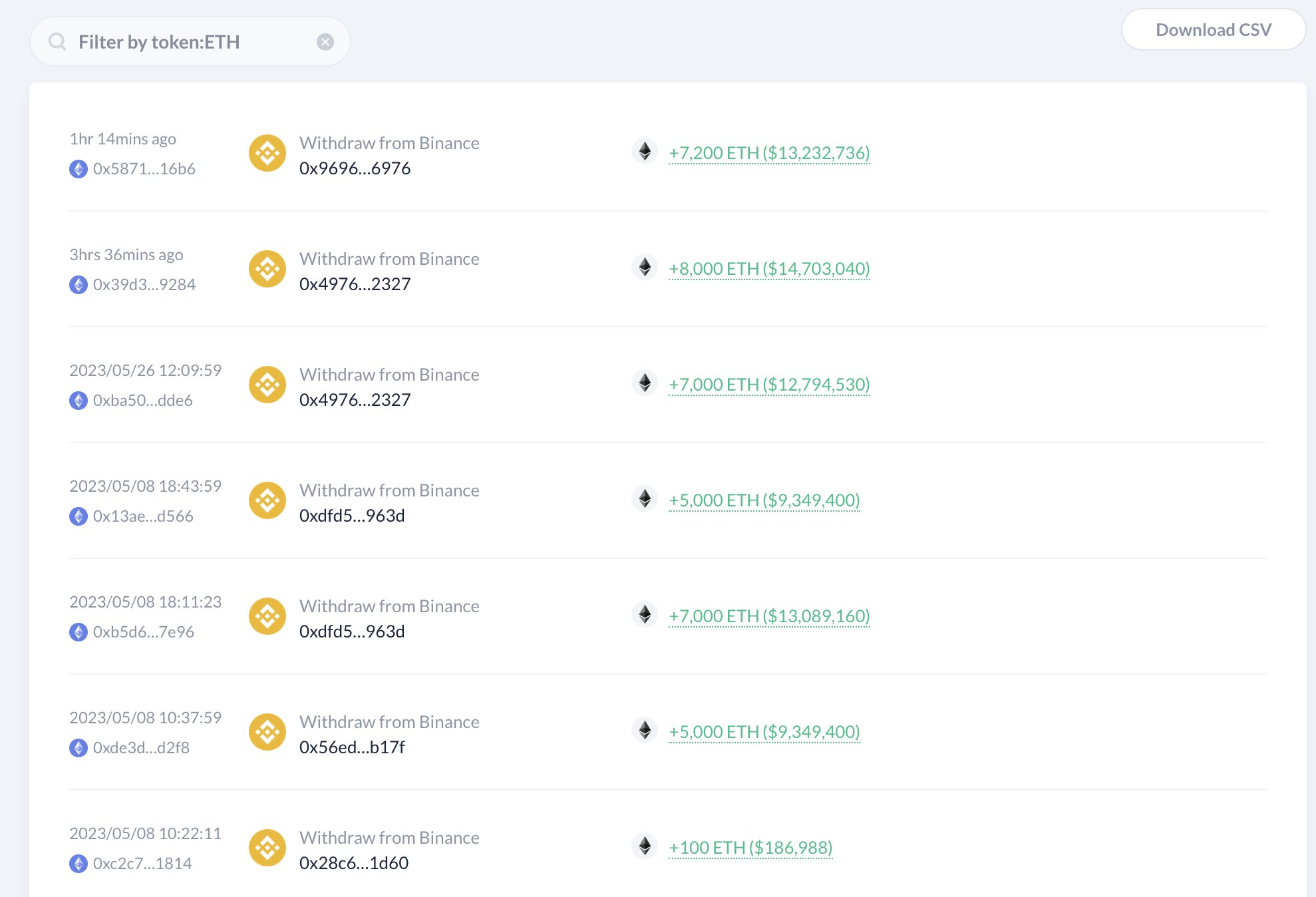This screenshot has width=1316, height=897.
Task: Select address 0xdfd5...963d in 18:11:23 row
Action: click(352, 631)
